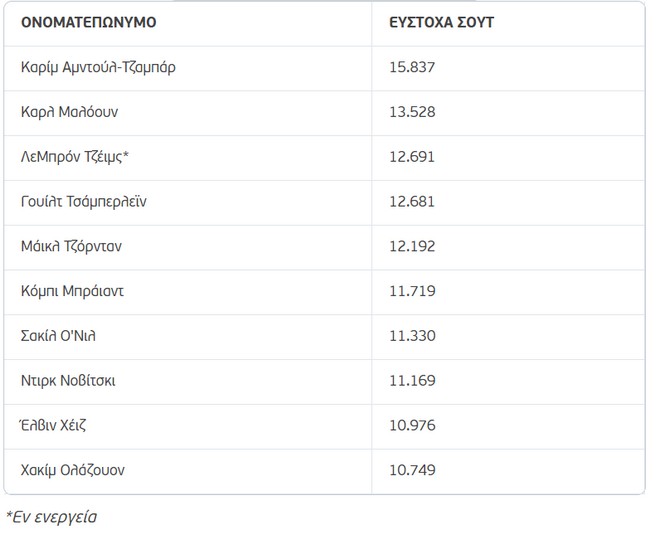Screen dimensions: 660x535
Task: Click the value 15.837
Action: [x=412, y=67]
